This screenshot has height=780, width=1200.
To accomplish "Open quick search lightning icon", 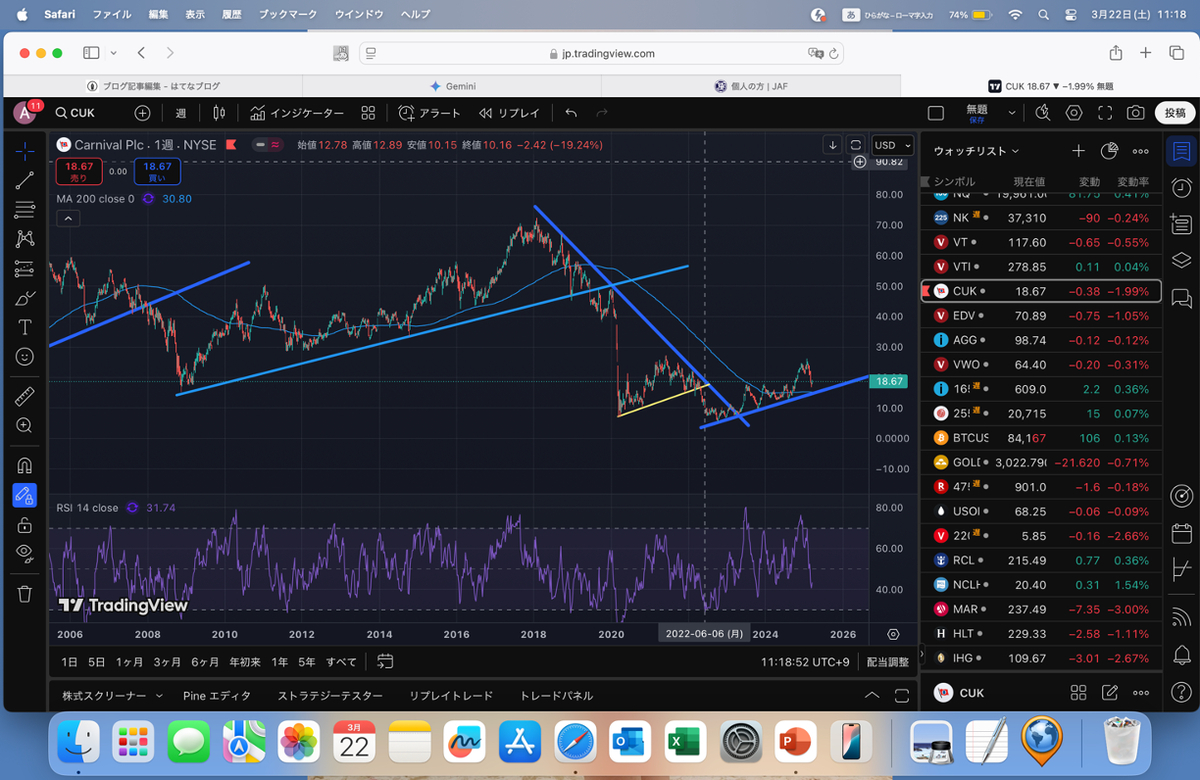I will click(1043, 113).
